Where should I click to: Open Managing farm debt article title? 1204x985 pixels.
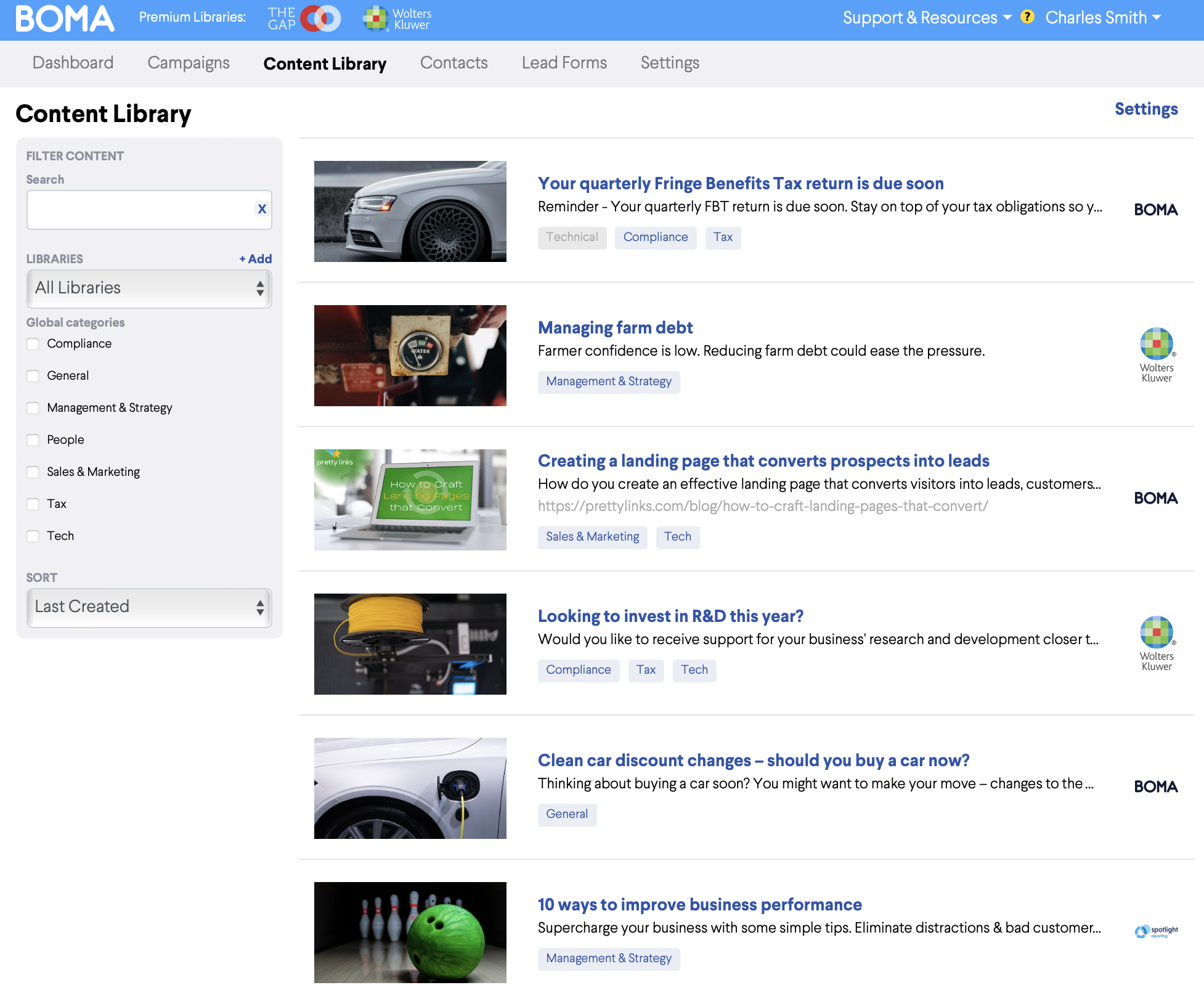click(x=615, y=327)
